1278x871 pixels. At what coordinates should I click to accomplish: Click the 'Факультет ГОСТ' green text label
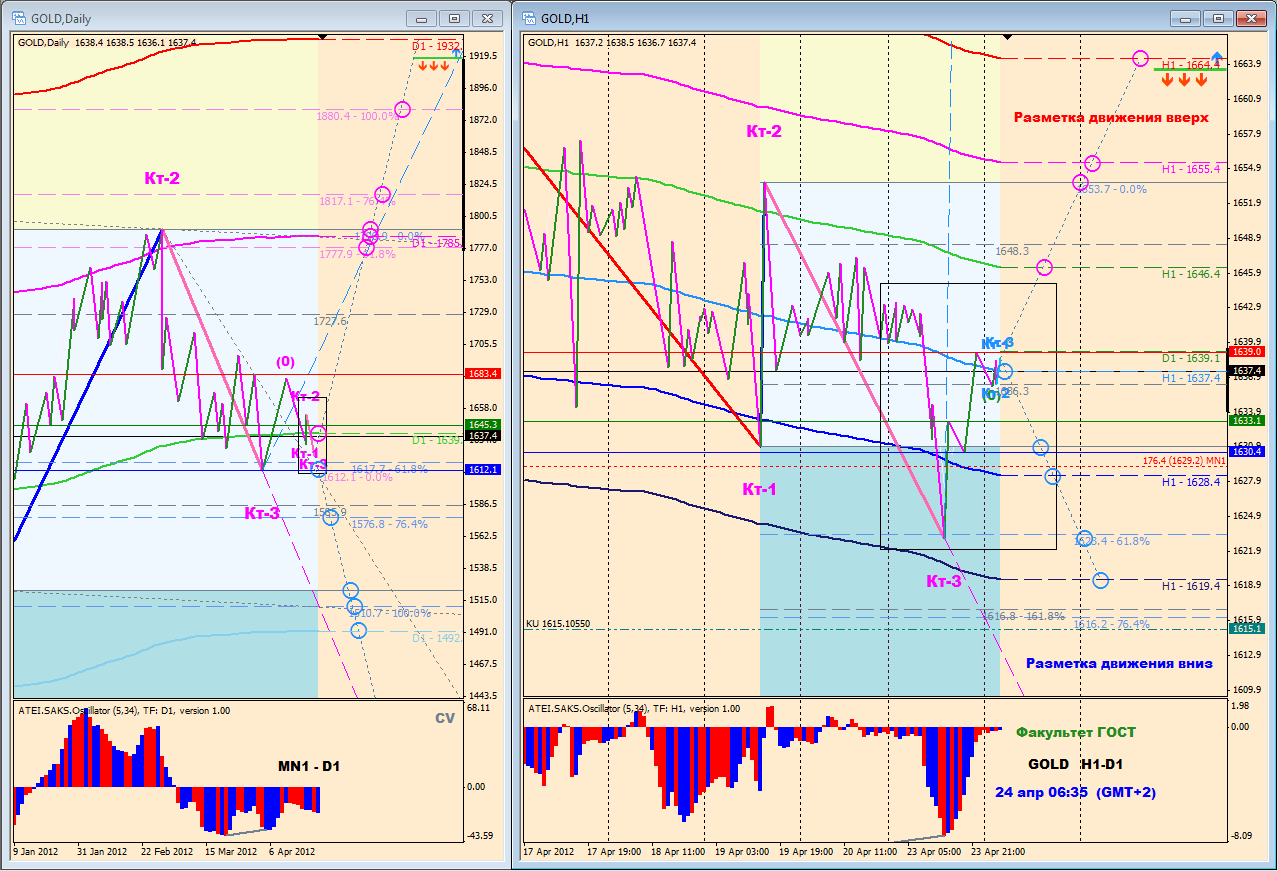point(1075,732)
